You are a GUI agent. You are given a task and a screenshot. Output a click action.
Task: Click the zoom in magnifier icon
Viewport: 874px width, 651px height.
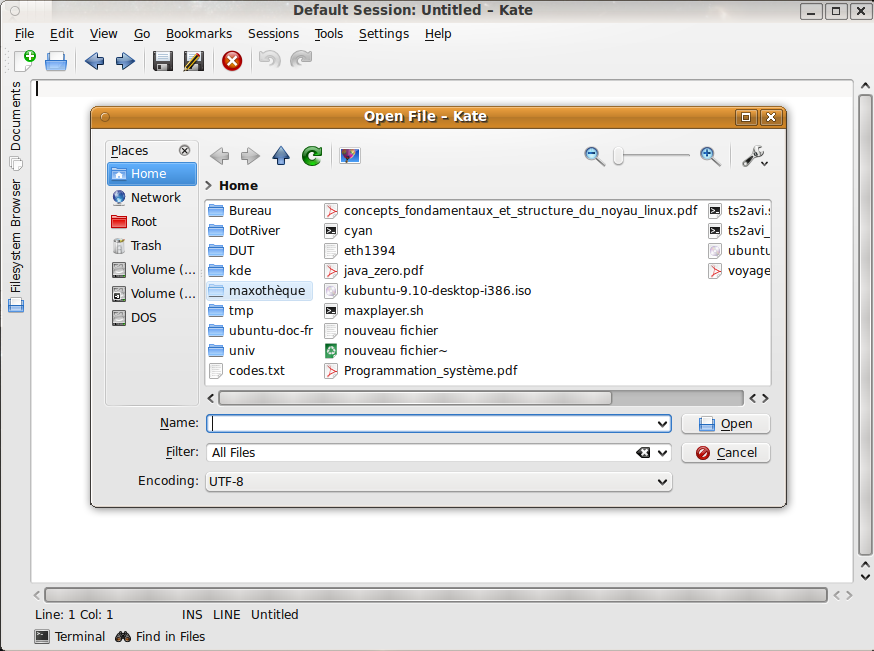tap(710, 156)
